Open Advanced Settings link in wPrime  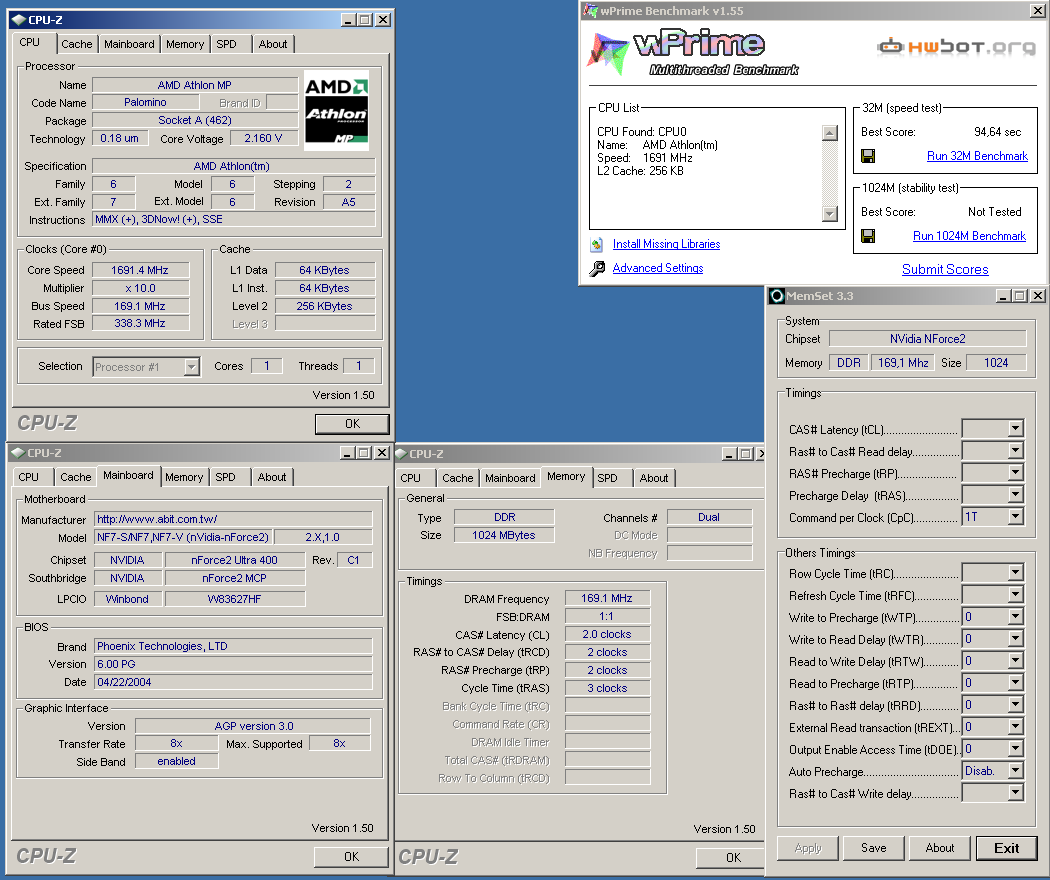[658, 268]
